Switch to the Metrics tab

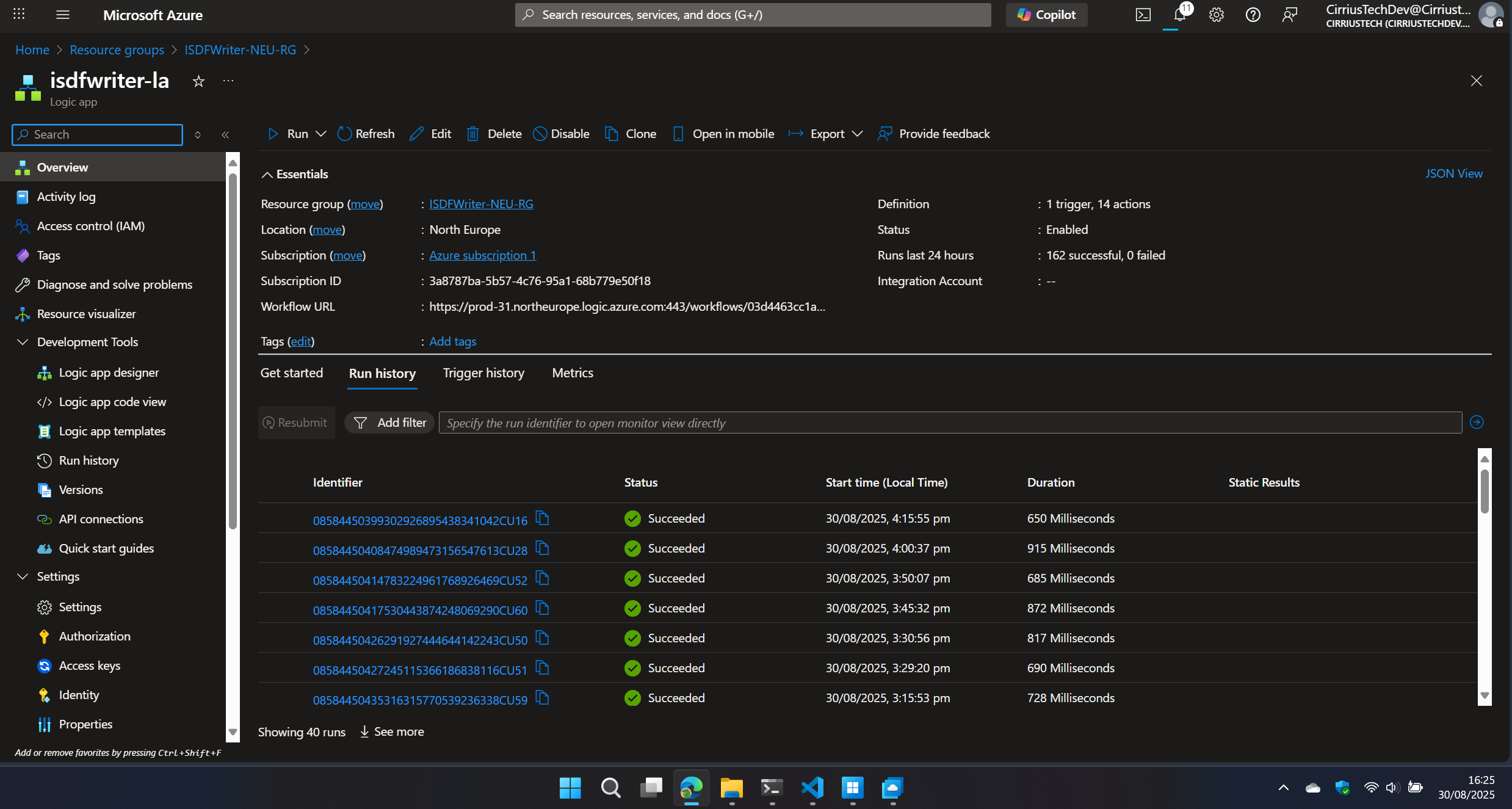[x=572, y=372]
